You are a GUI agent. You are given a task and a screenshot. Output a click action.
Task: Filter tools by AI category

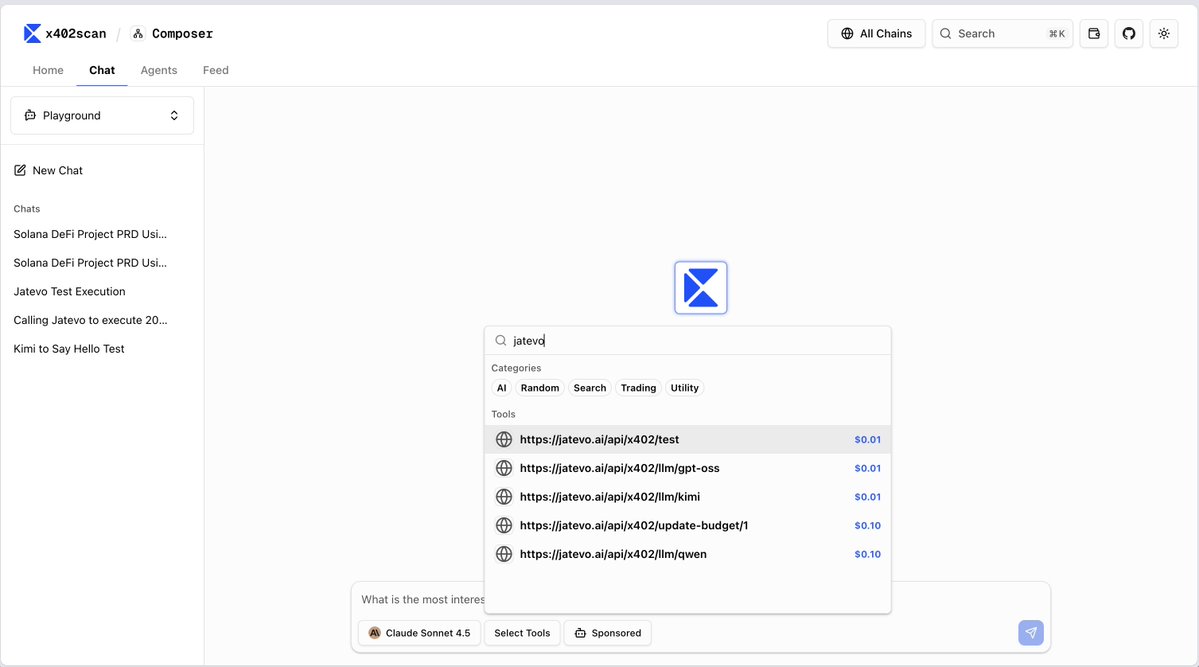click(502, 388)
